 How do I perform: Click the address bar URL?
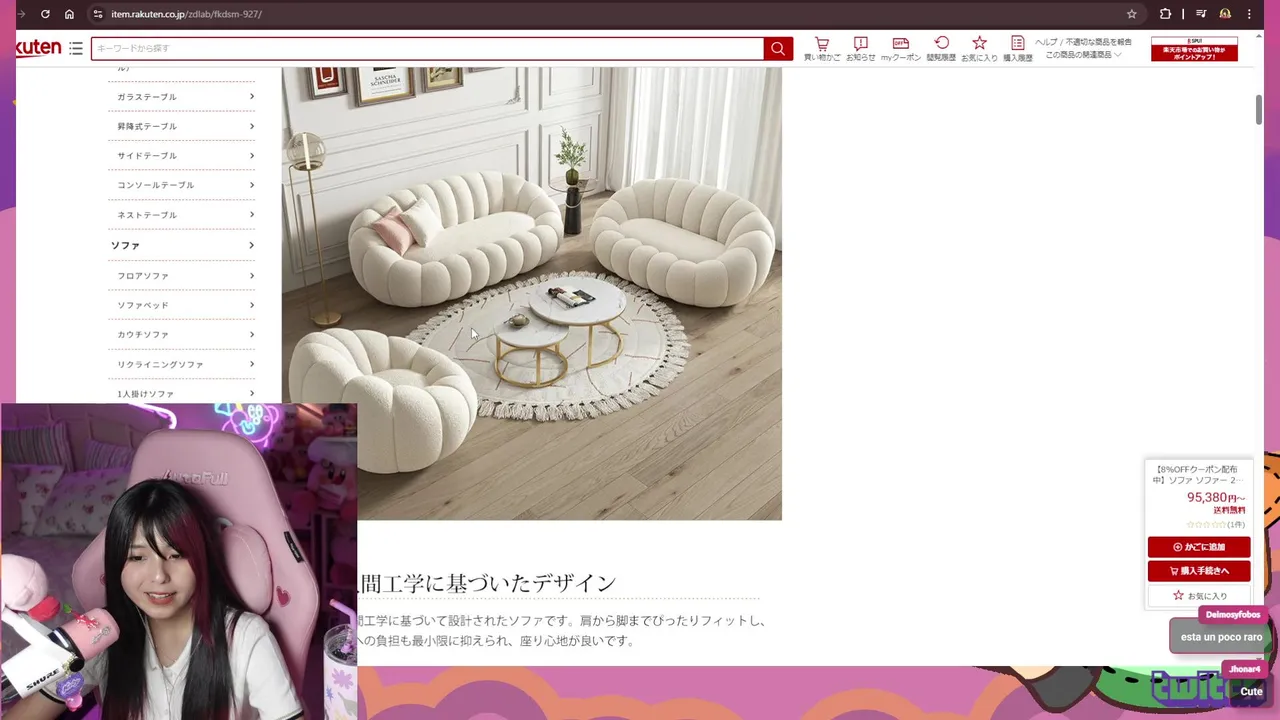(x=187, y=14)
